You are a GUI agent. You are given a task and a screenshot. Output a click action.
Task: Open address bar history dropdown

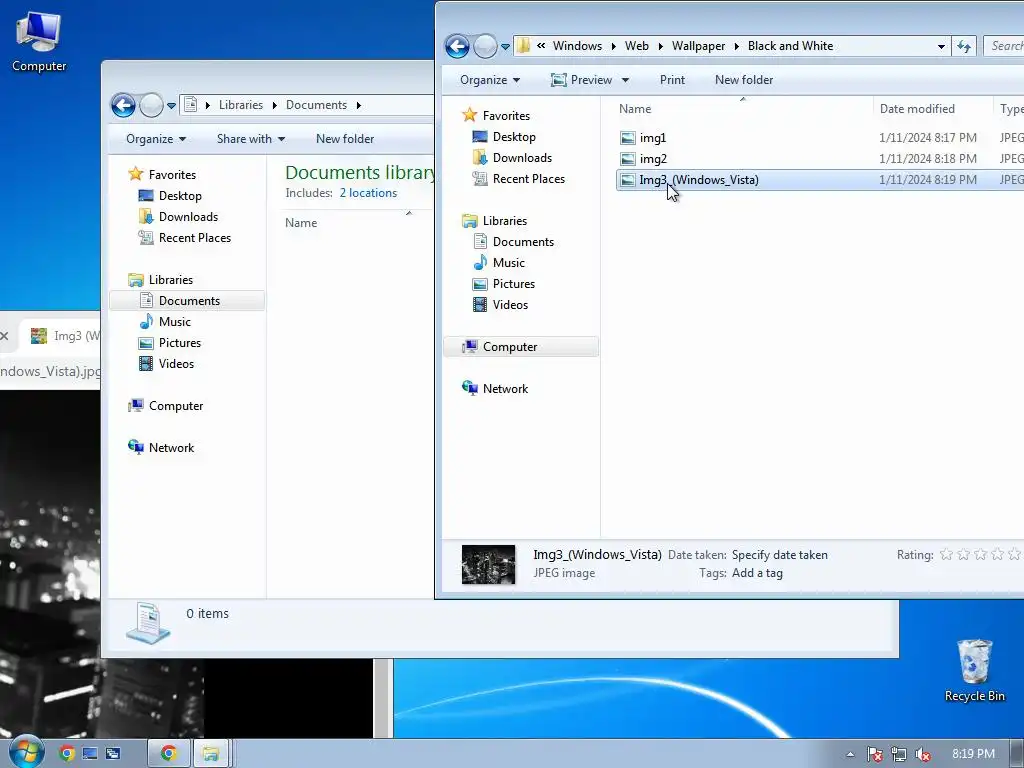pyautogui.click(x=941, y=46)
